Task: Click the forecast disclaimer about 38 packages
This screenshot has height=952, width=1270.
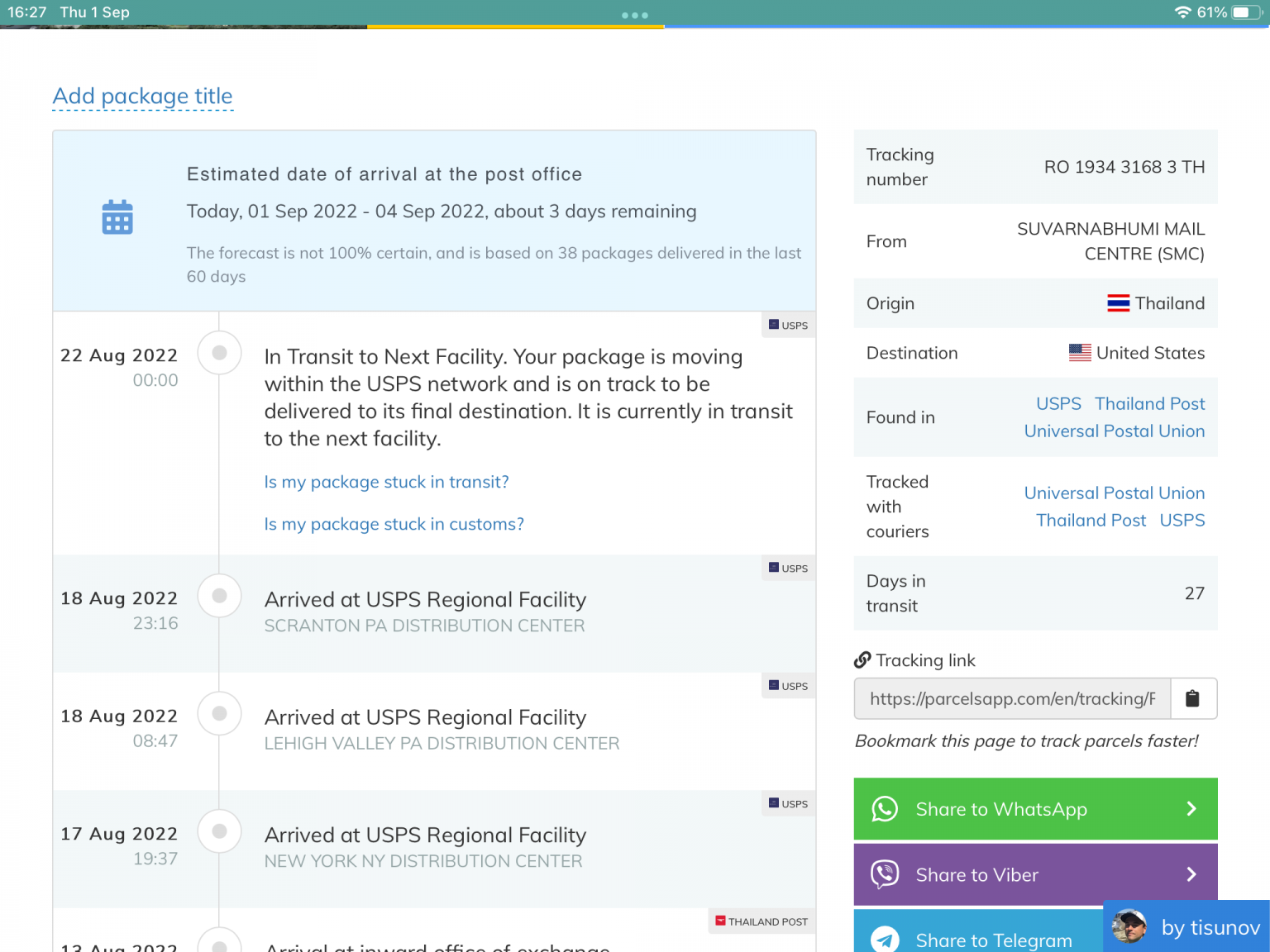Action: [x=494, y=264]
